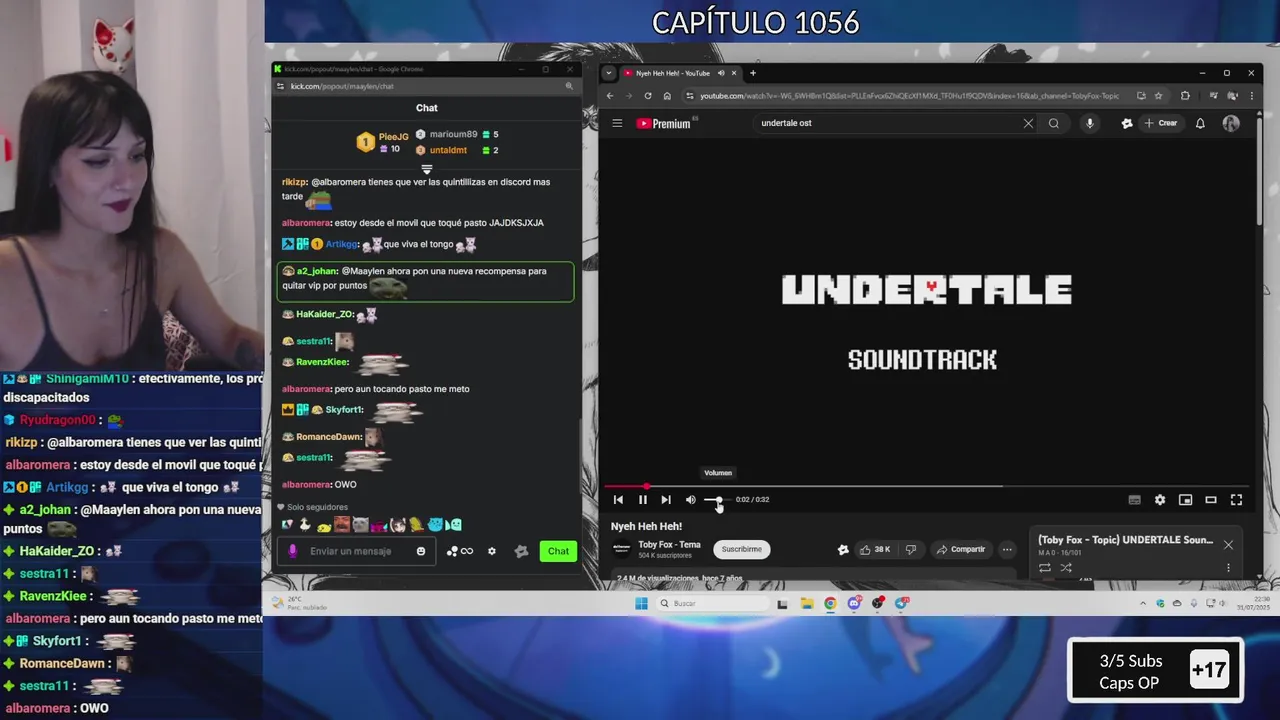
Task: Open Chrome extensions puzzle icon
Action: point(1185,96)
